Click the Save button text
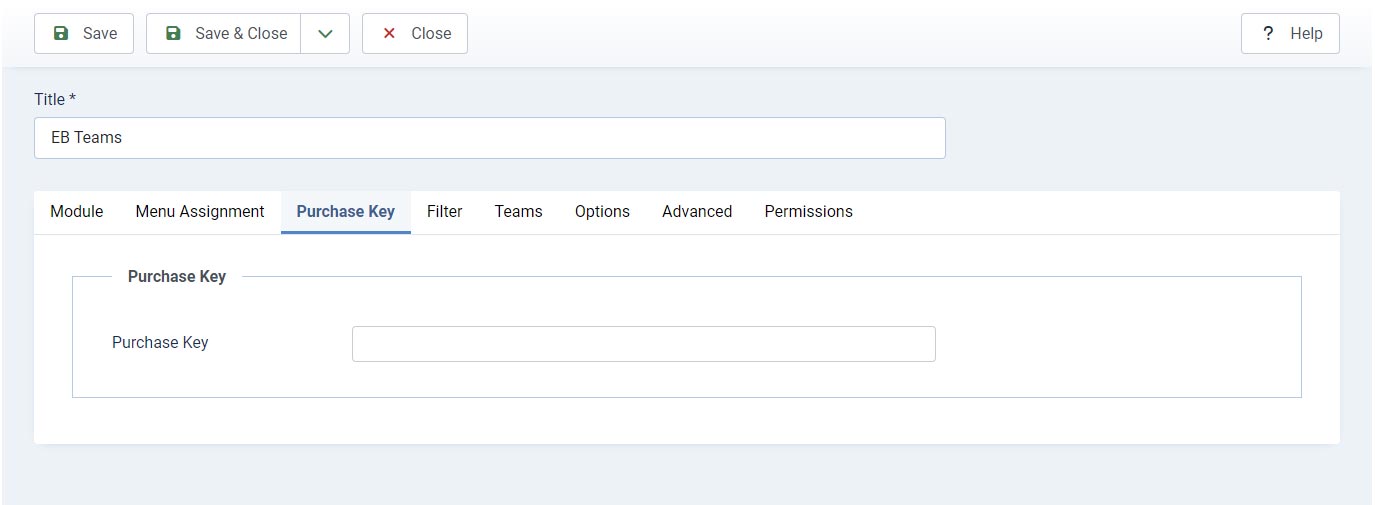 click(100, 33)
